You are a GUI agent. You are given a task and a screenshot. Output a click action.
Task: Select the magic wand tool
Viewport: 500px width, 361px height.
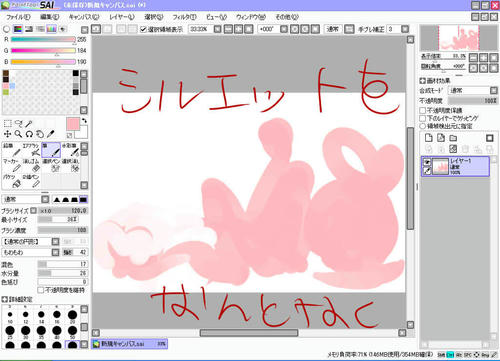(29, 124)
